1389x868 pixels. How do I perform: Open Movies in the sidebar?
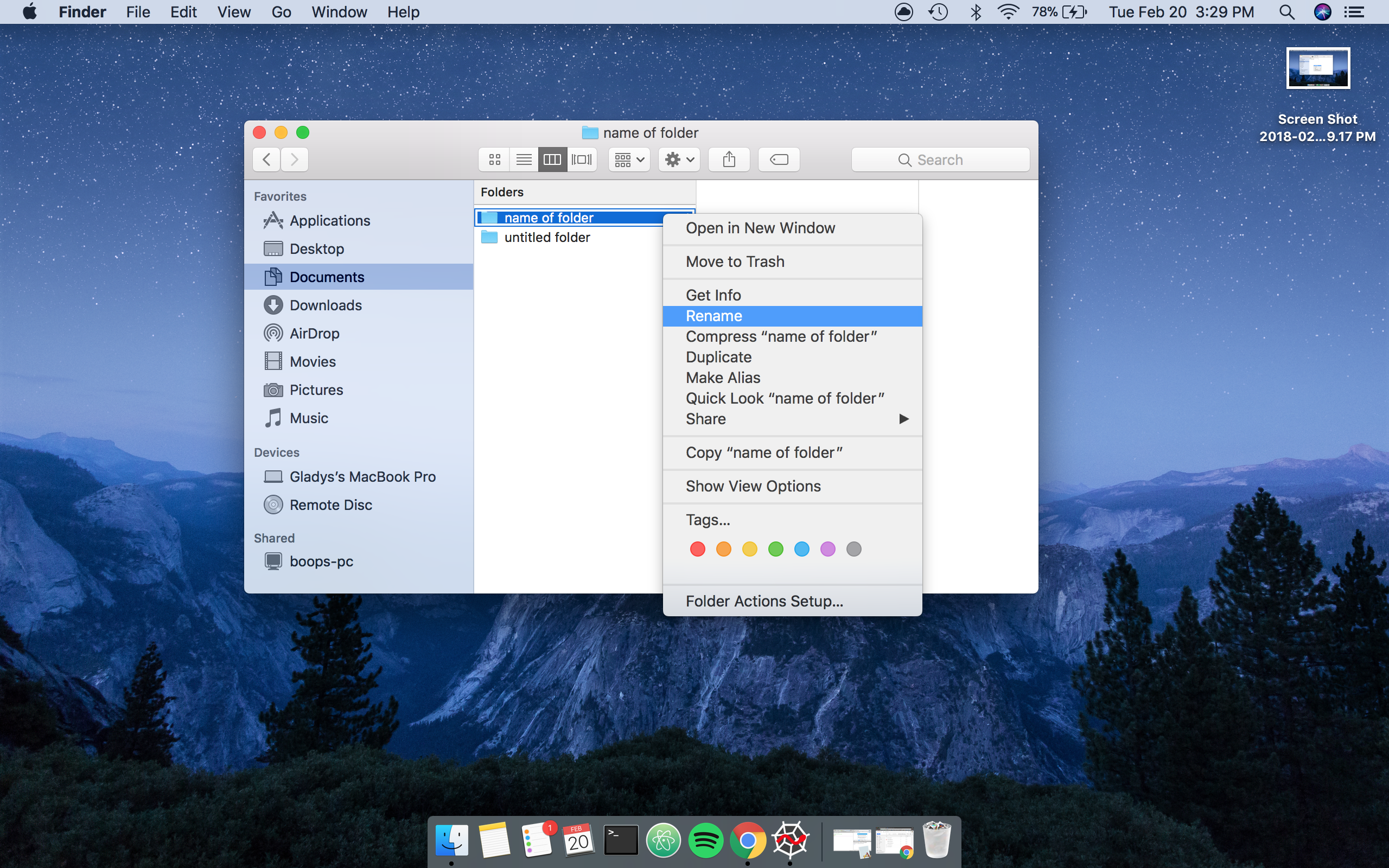[359, 362]
